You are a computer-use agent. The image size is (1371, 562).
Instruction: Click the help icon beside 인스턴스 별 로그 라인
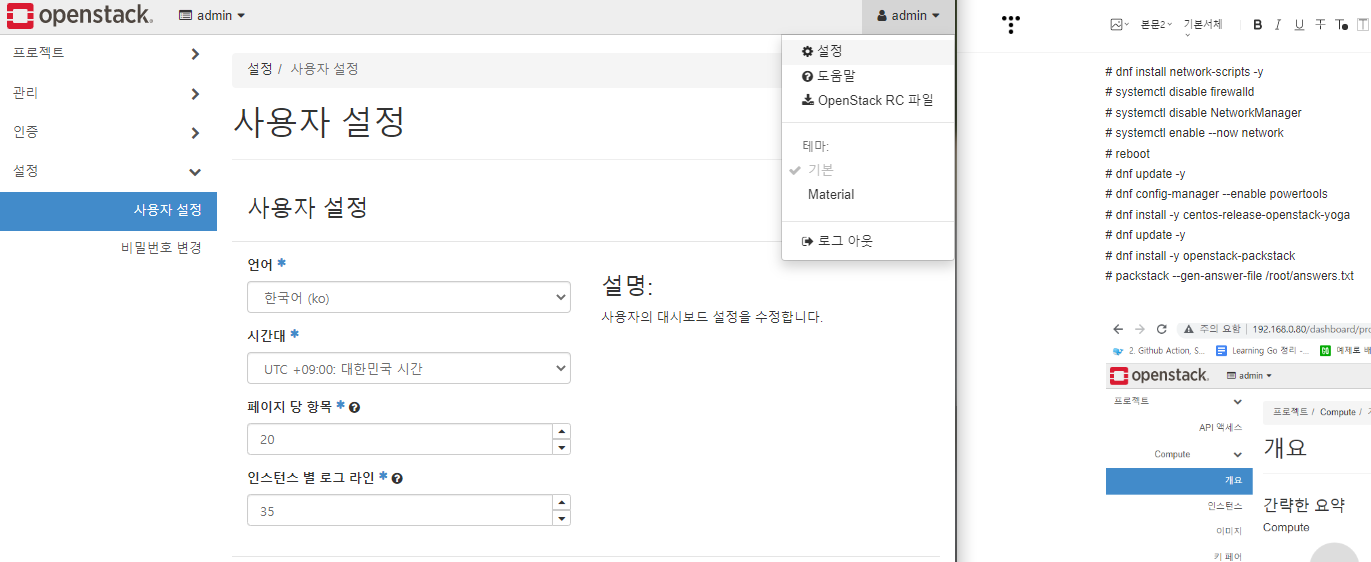click(x=397, y=478)
